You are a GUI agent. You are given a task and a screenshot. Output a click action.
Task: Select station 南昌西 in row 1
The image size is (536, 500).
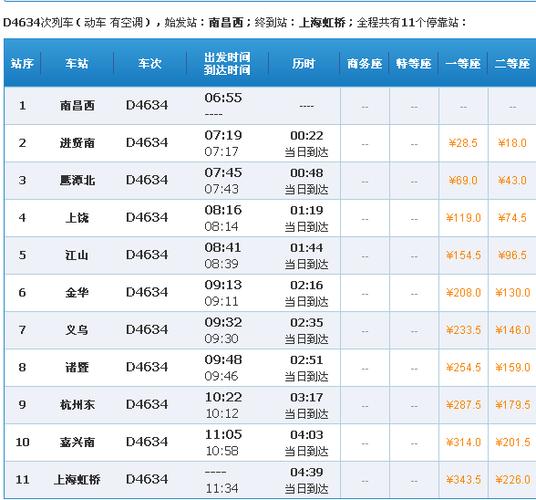point(77,105)
